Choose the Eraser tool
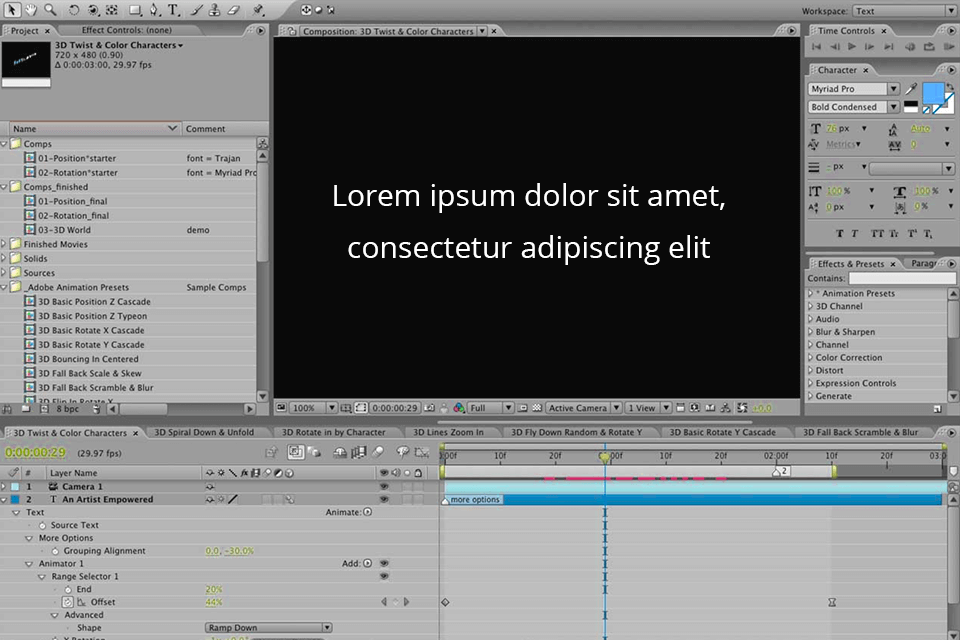This screenshot has width=960, height=640. 234,10
